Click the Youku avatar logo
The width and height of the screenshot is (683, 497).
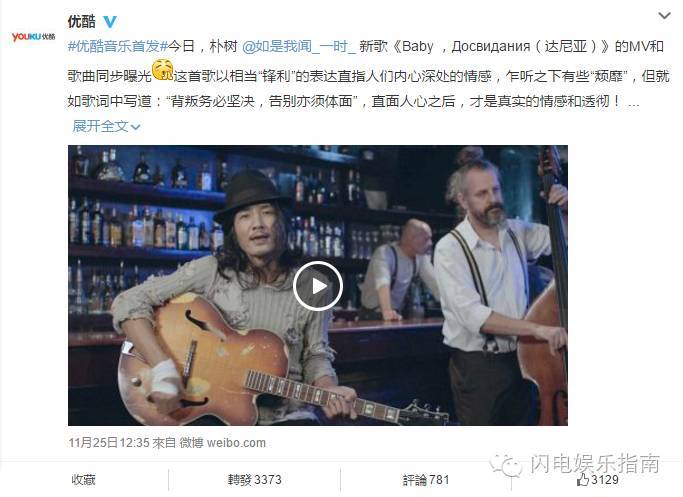click(34, 37)
